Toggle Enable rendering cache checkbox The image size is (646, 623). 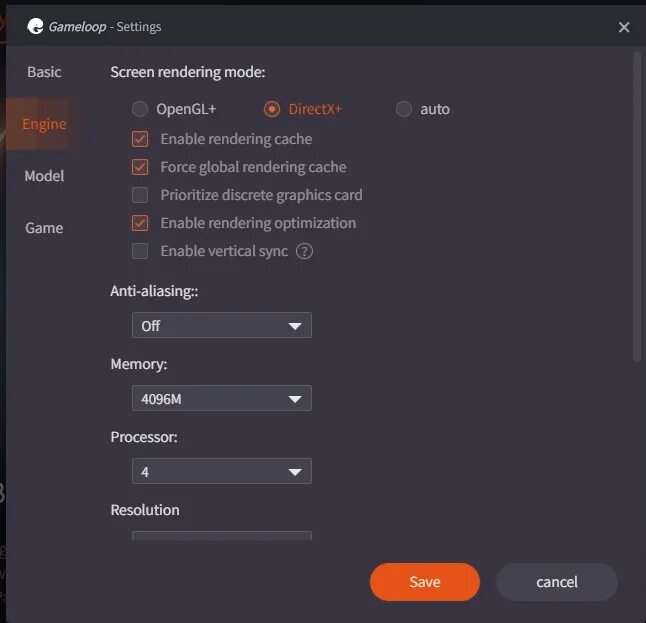140,139
